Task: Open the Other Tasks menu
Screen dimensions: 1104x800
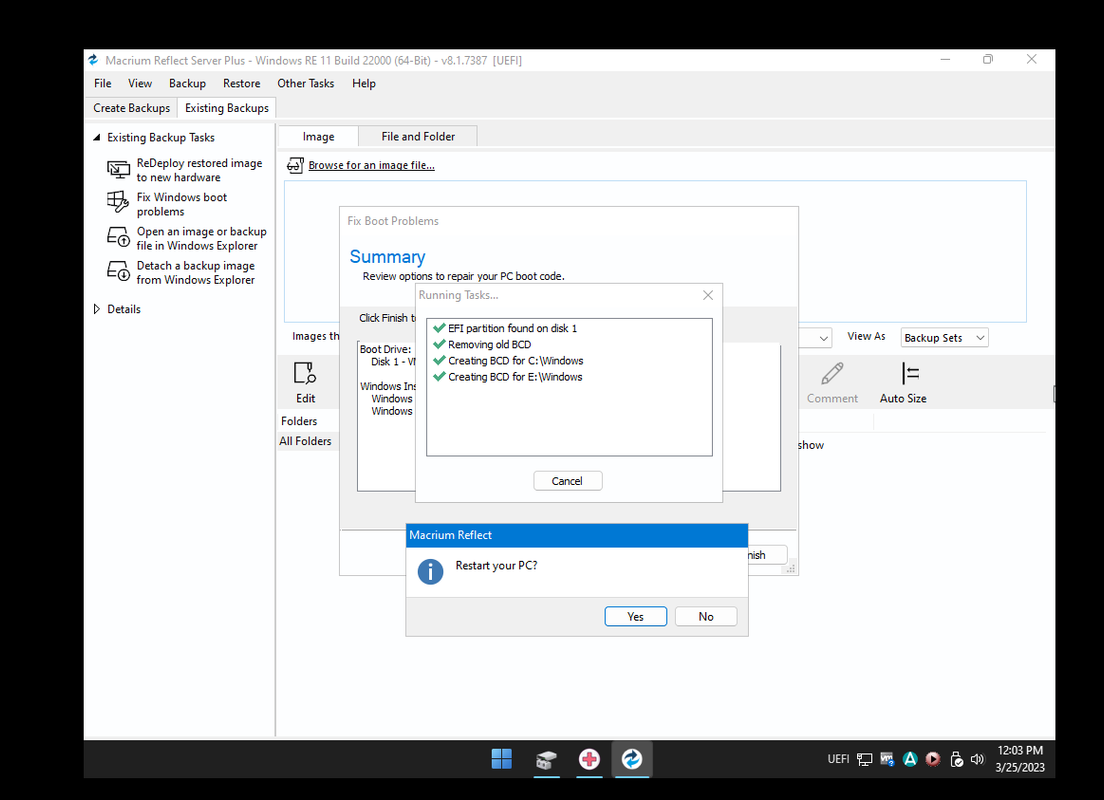Action: pos(306,83)
